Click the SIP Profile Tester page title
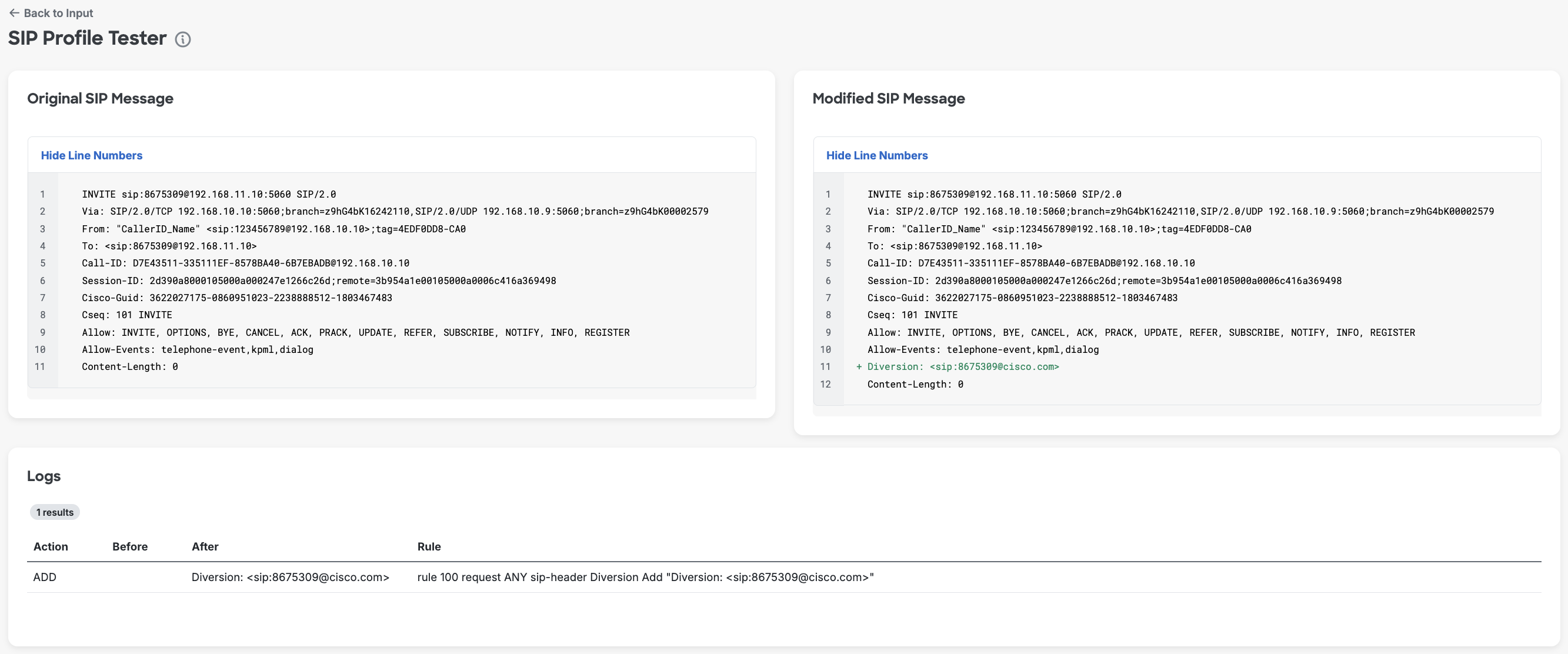Image resolution: width=1568 pixels, height=654 pixels. pos(87,38)
